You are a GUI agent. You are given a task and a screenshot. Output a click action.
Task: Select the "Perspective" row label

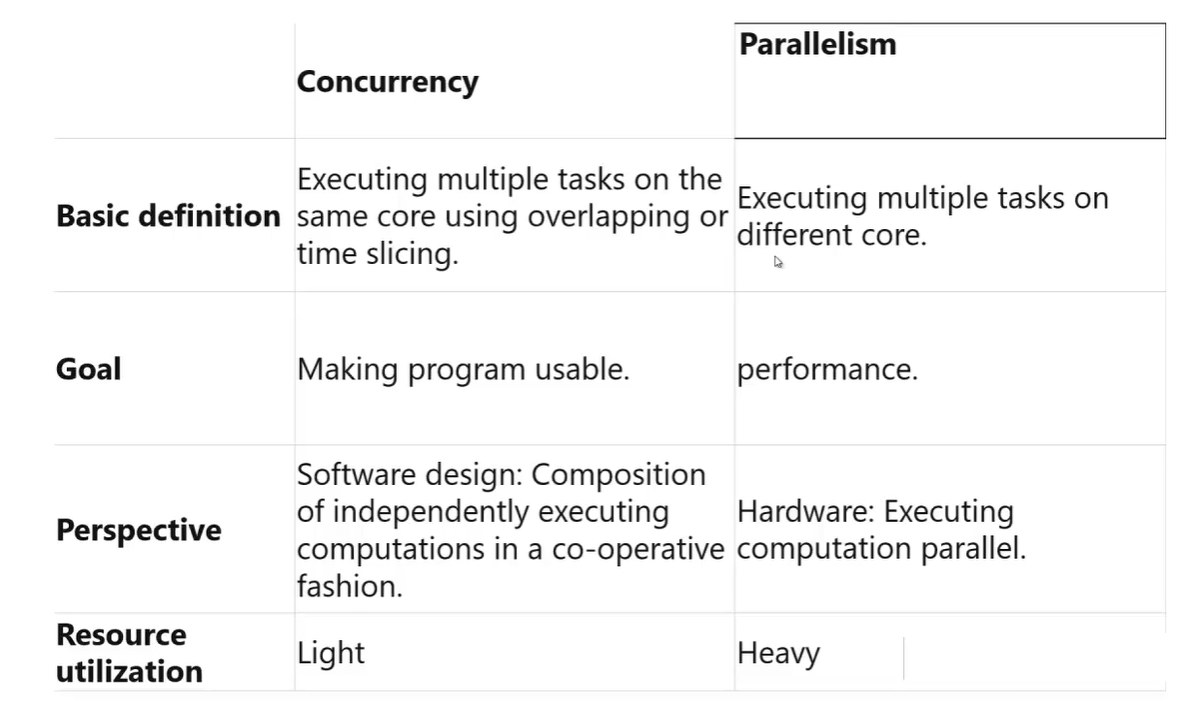(138, 530)
